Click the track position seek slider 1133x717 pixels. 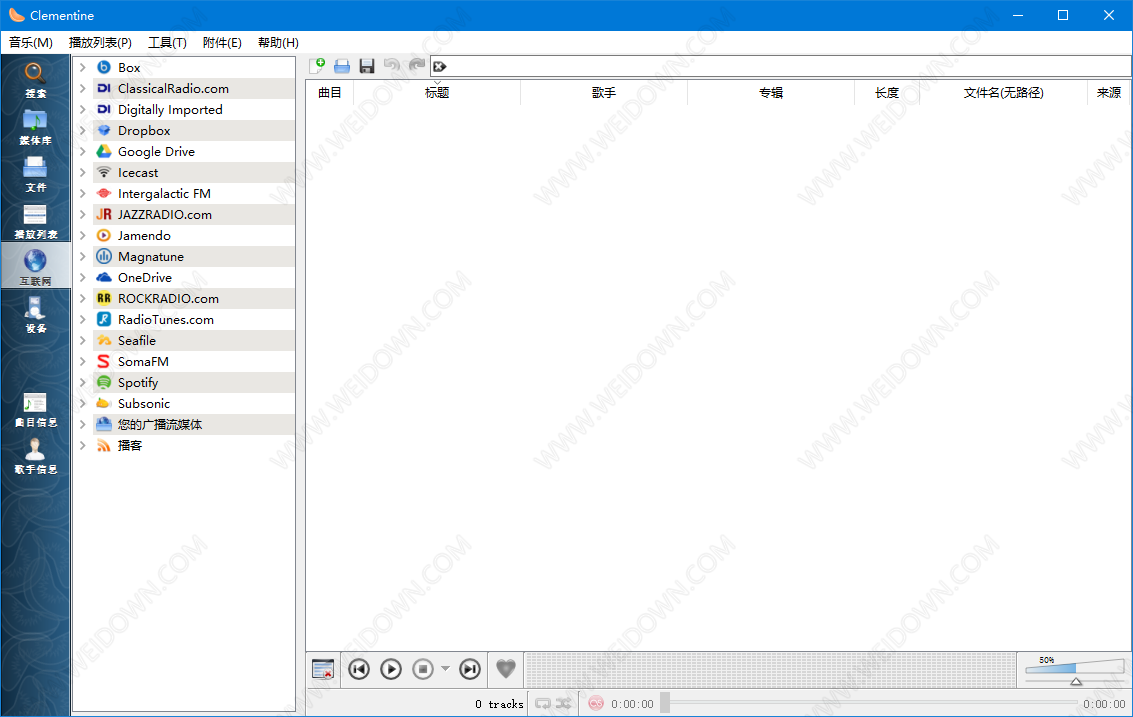(x=871, y=703)
